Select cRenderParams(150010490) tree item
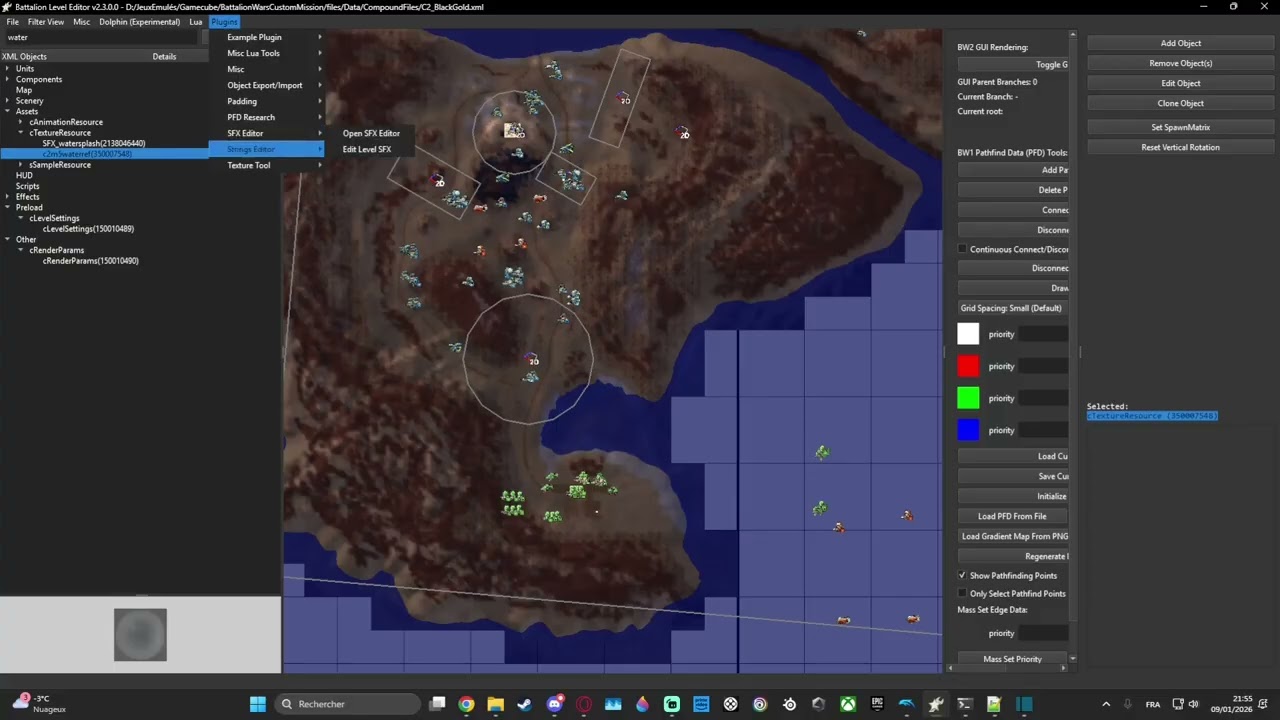The width and height of the screenshot is (1280, 720). click(x=90, y=261)
